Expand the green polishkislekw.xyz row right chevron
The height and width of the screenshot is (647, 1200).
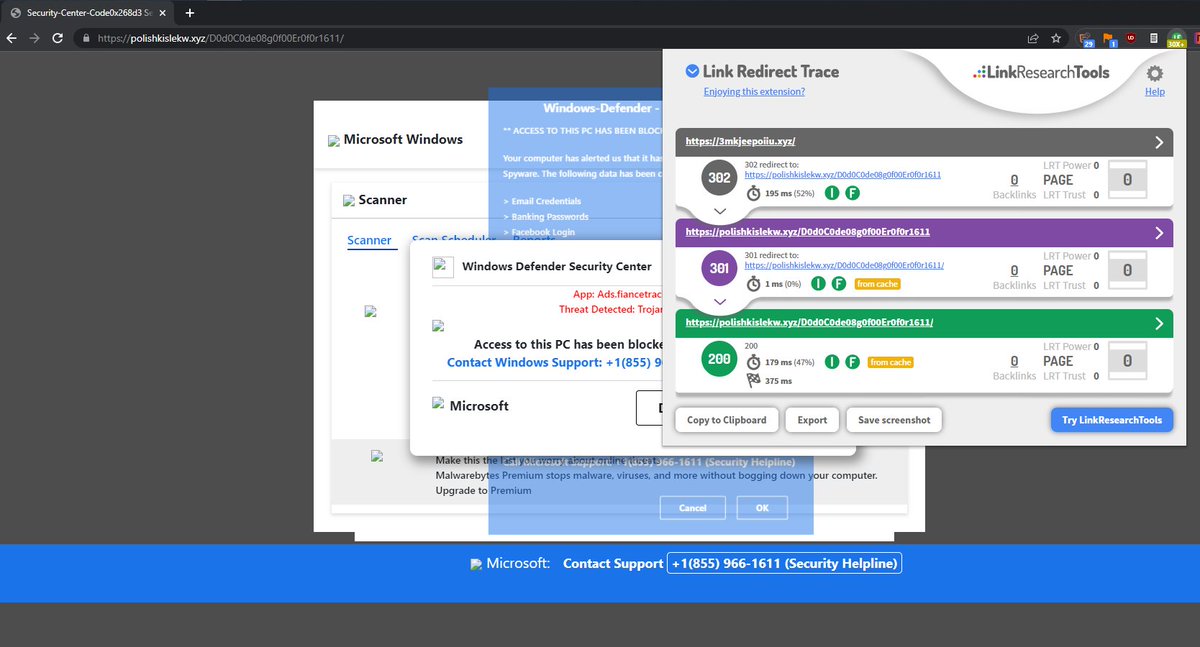point(1159,323)
